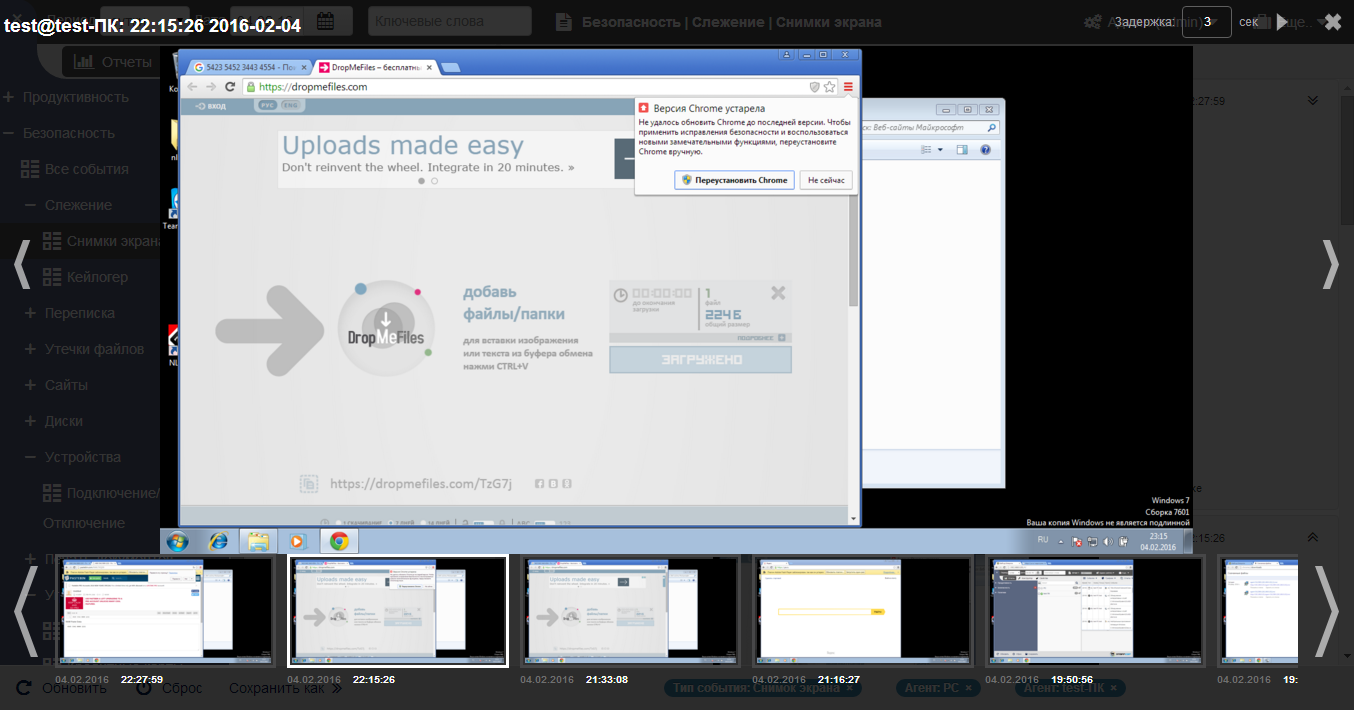Open Кейлогер in the sidebar
Screen dimensions: 1354x710
pos(86,277)
